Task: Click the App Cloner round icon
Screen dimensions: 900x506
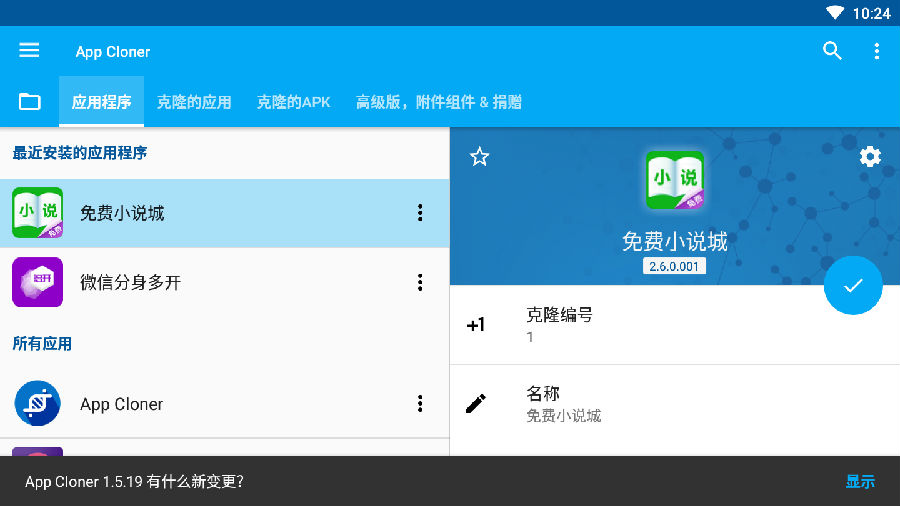Action: click(37, 403)
